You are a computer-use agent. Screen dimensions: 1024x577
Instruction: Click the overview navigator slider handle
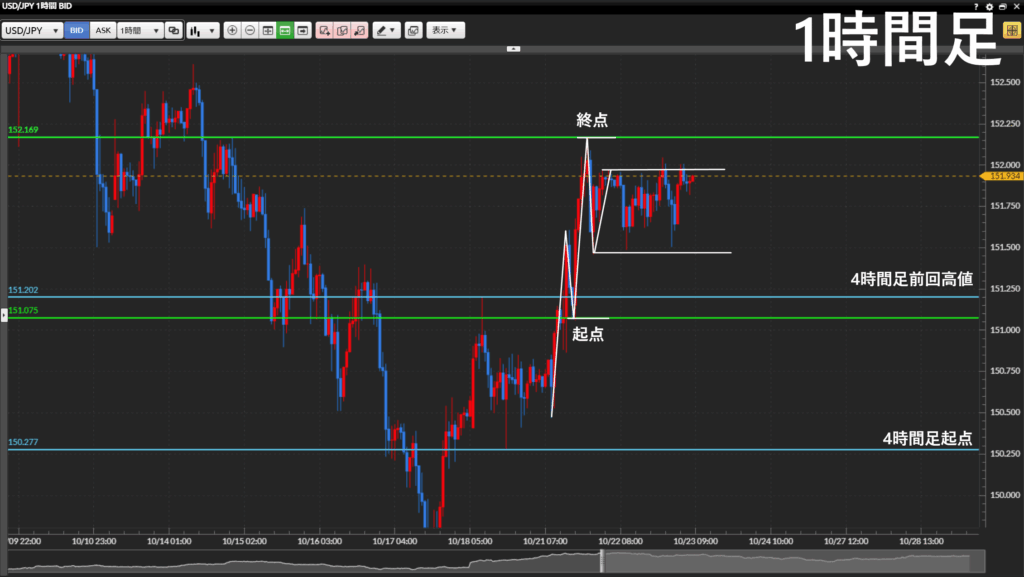(602, 562)
